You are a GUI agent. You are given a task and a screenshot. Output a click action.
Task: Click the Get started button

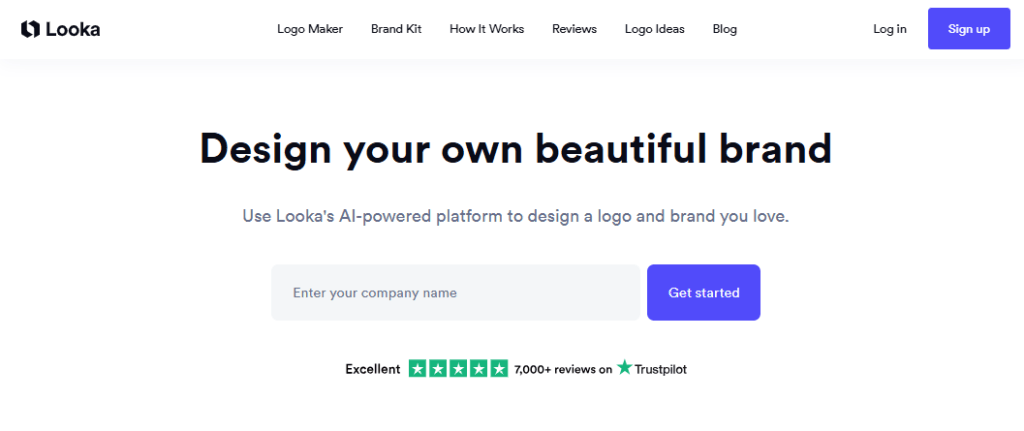(x=703, y=293)
